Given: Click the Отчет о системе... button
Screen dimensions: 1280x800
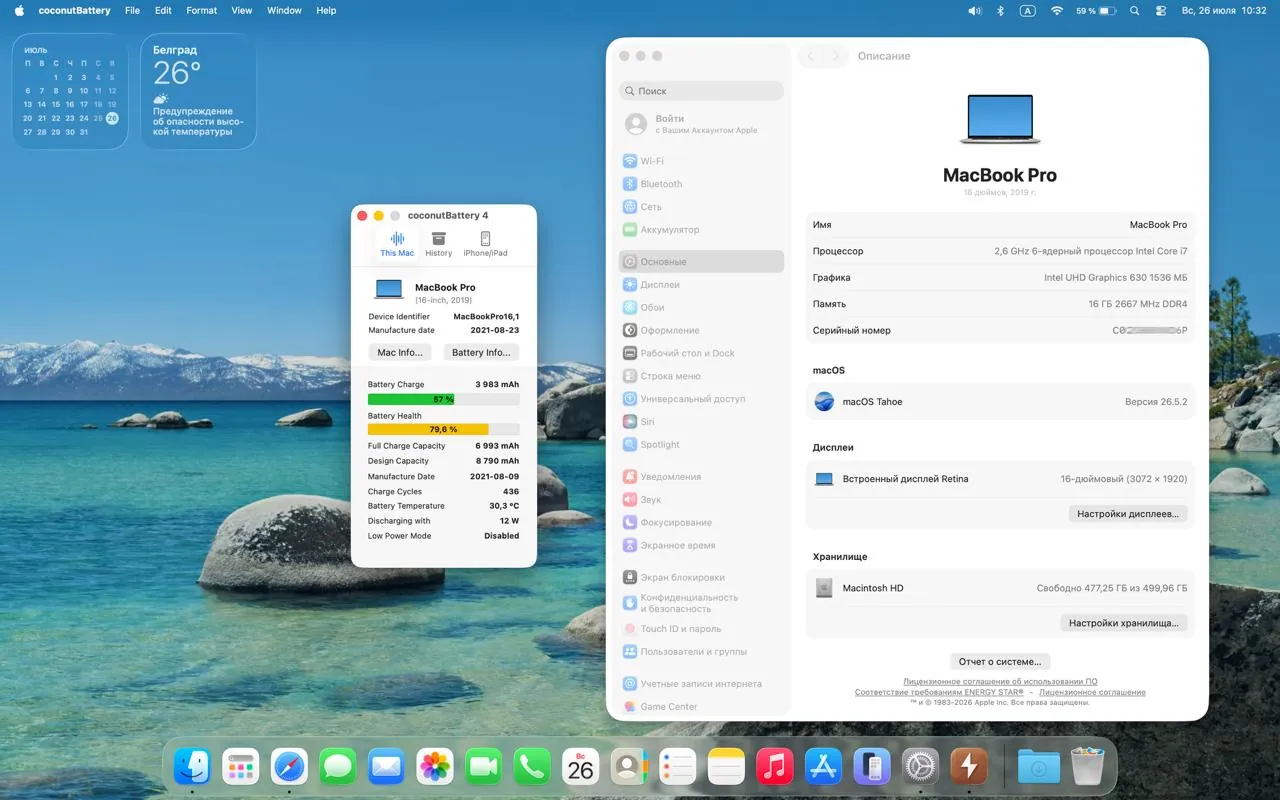Looking at the screenshot, I should click(1000, 662).
